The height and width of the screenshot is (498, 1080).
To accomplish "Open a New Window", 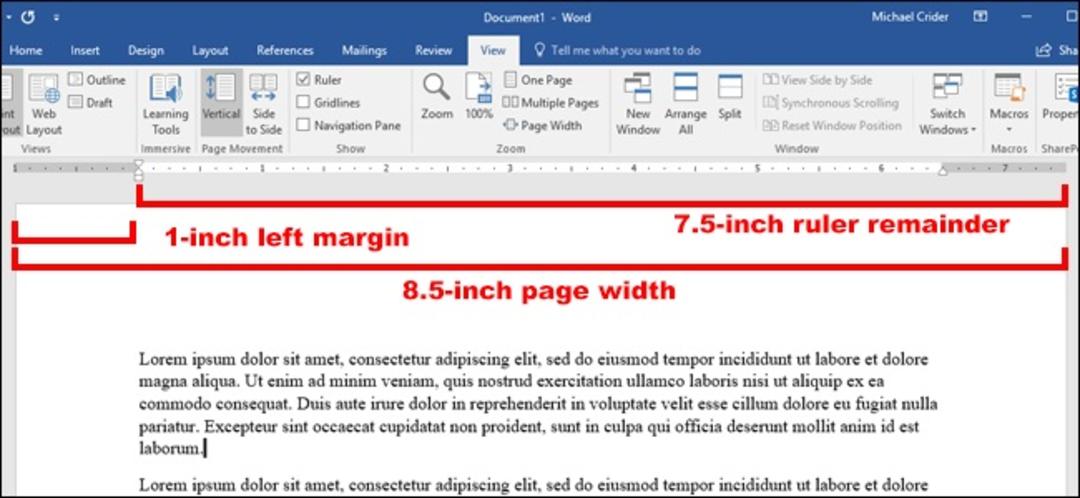I will coord(638,103).
